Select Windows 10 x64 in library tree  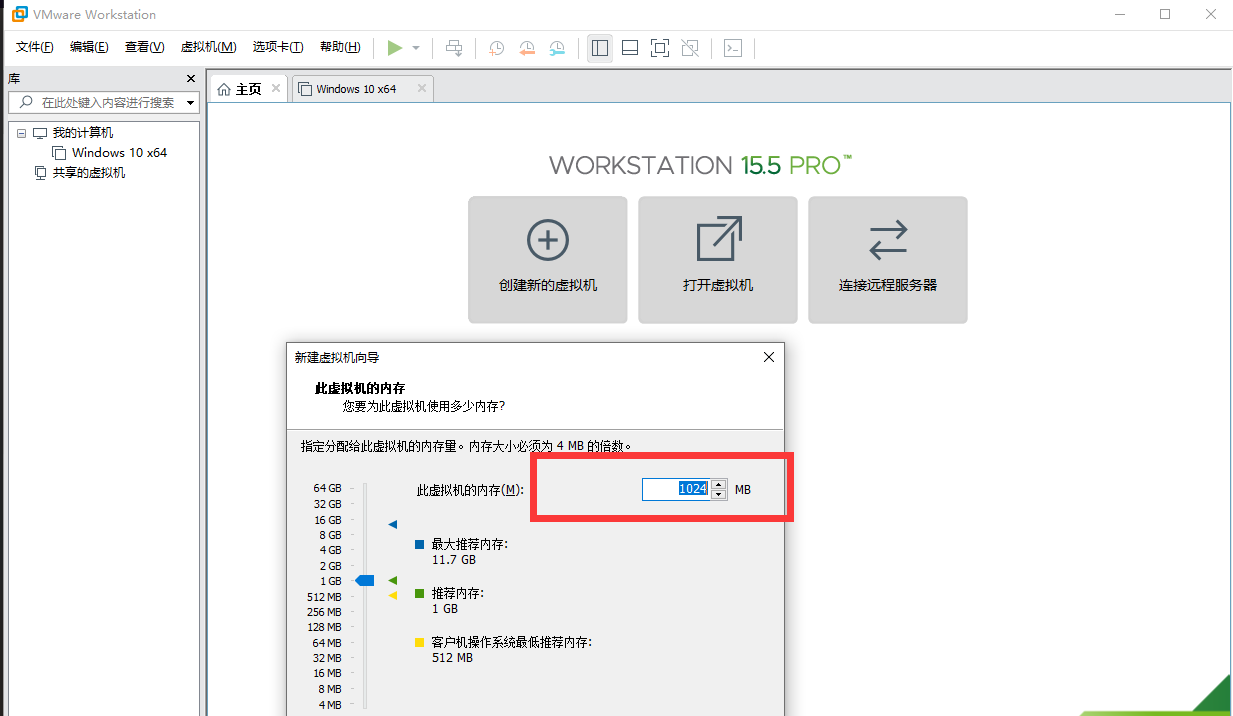coord(119,153)
